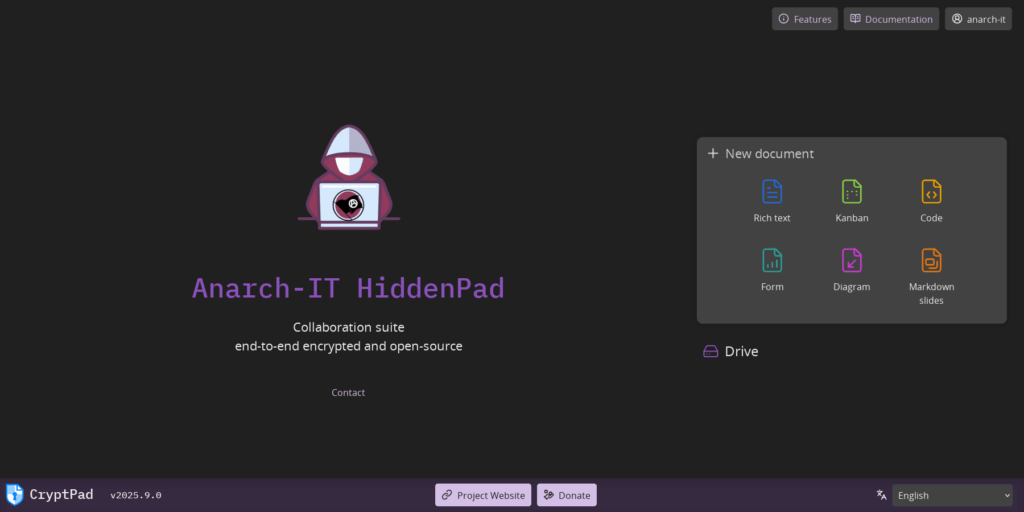This screenshot has width=1024, height=512.
Task: Create a new Kanban board
Action: [x=851, y=200]
